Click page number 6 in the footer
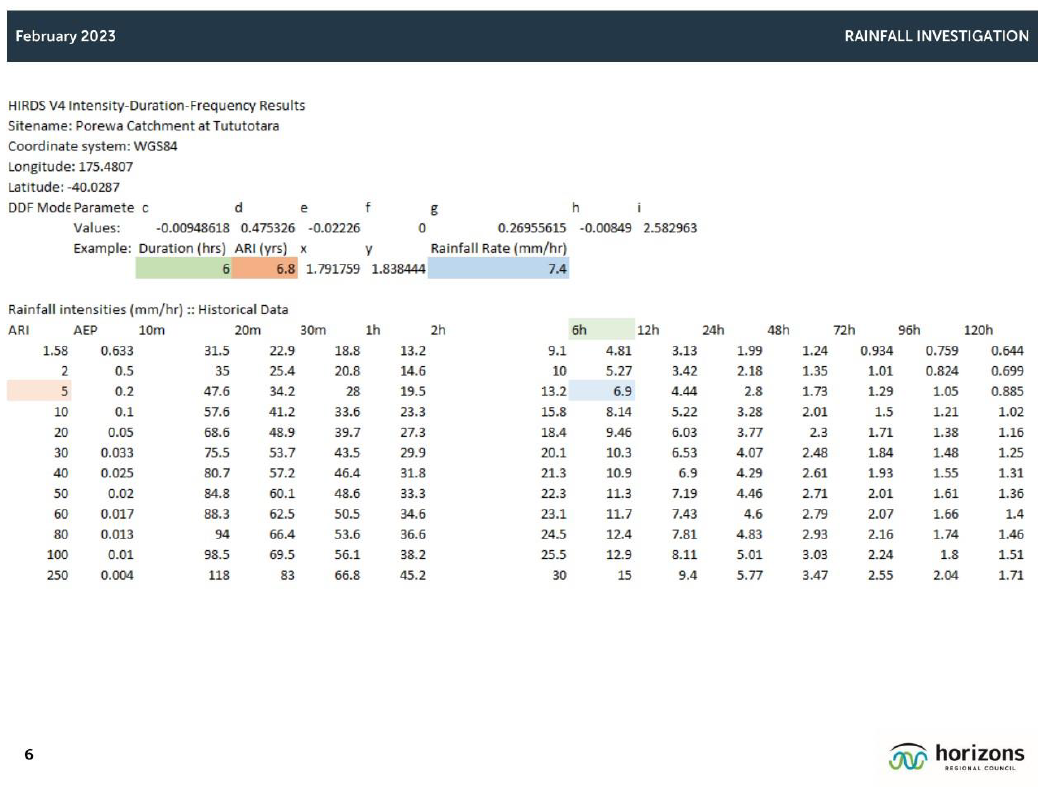Screen dimensions: 1046x787 [29, 755]
